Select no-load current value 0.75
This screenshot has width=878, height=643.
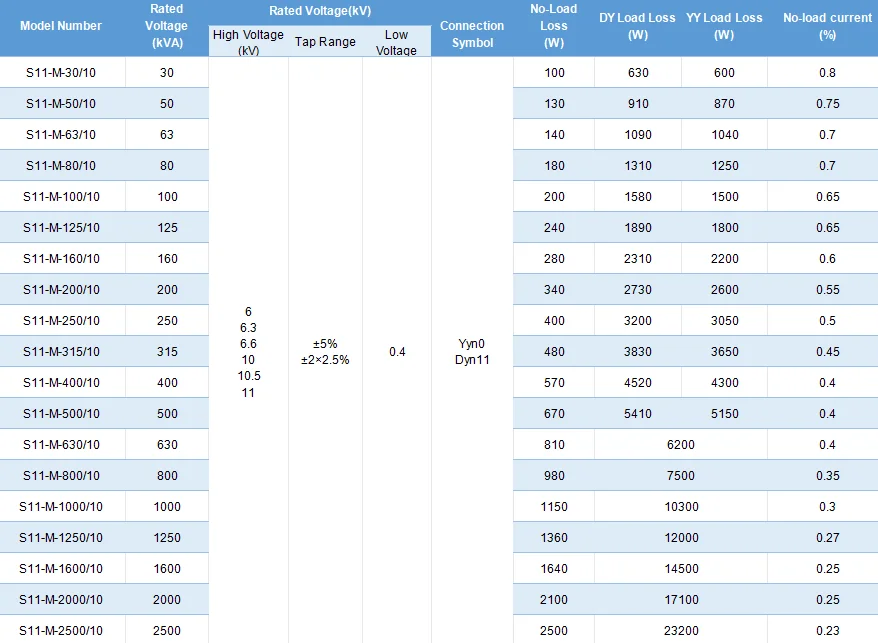[828, 104]
